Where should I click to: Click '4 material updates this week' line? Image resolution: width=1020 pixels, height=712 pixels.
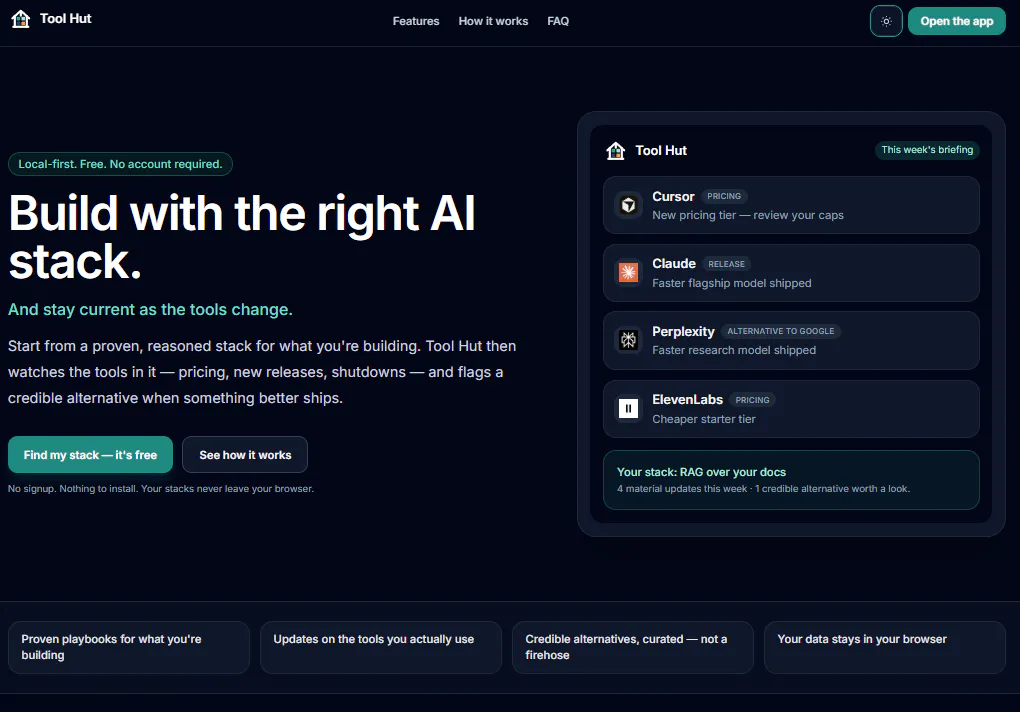tap(763, 488)
